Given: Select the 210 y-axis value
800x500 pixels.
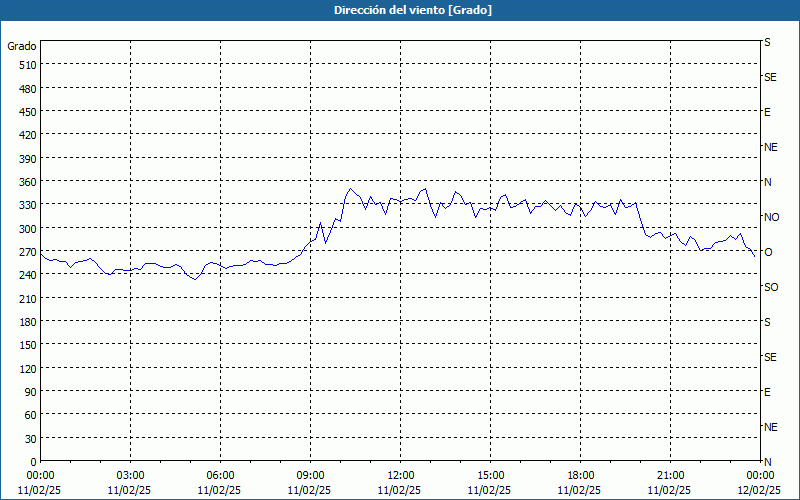Looking at the screenshot, I should pos(29,298).
